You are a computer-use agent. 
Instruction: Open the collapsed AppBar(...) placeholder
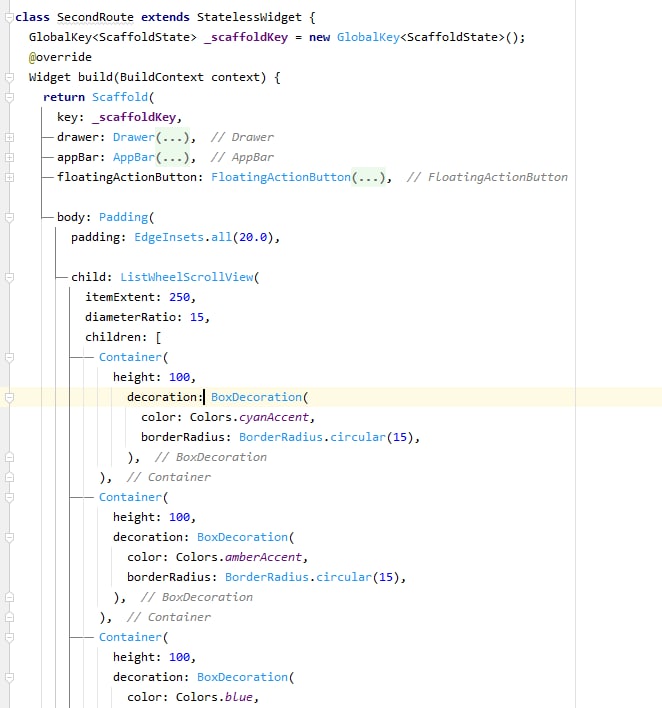(172, 157)
